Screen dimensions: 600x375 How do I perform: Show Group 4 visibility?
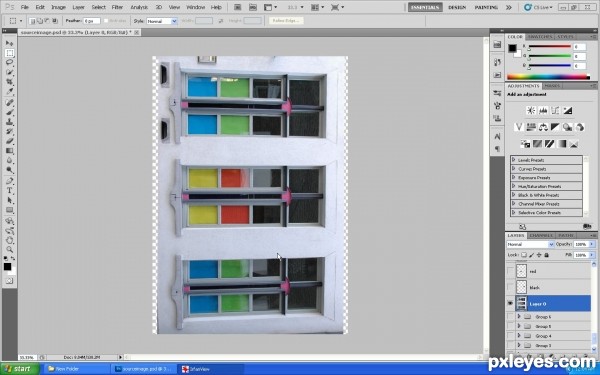[x=510, y=336]
